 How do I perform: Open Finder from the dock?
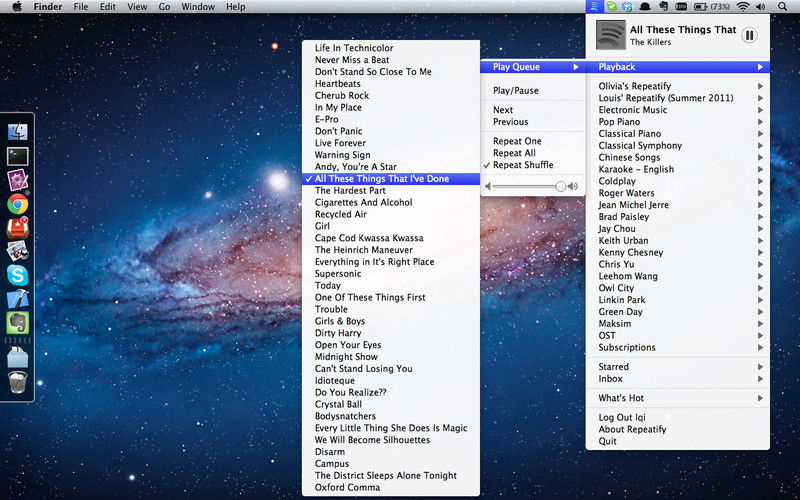coord(17,132)
